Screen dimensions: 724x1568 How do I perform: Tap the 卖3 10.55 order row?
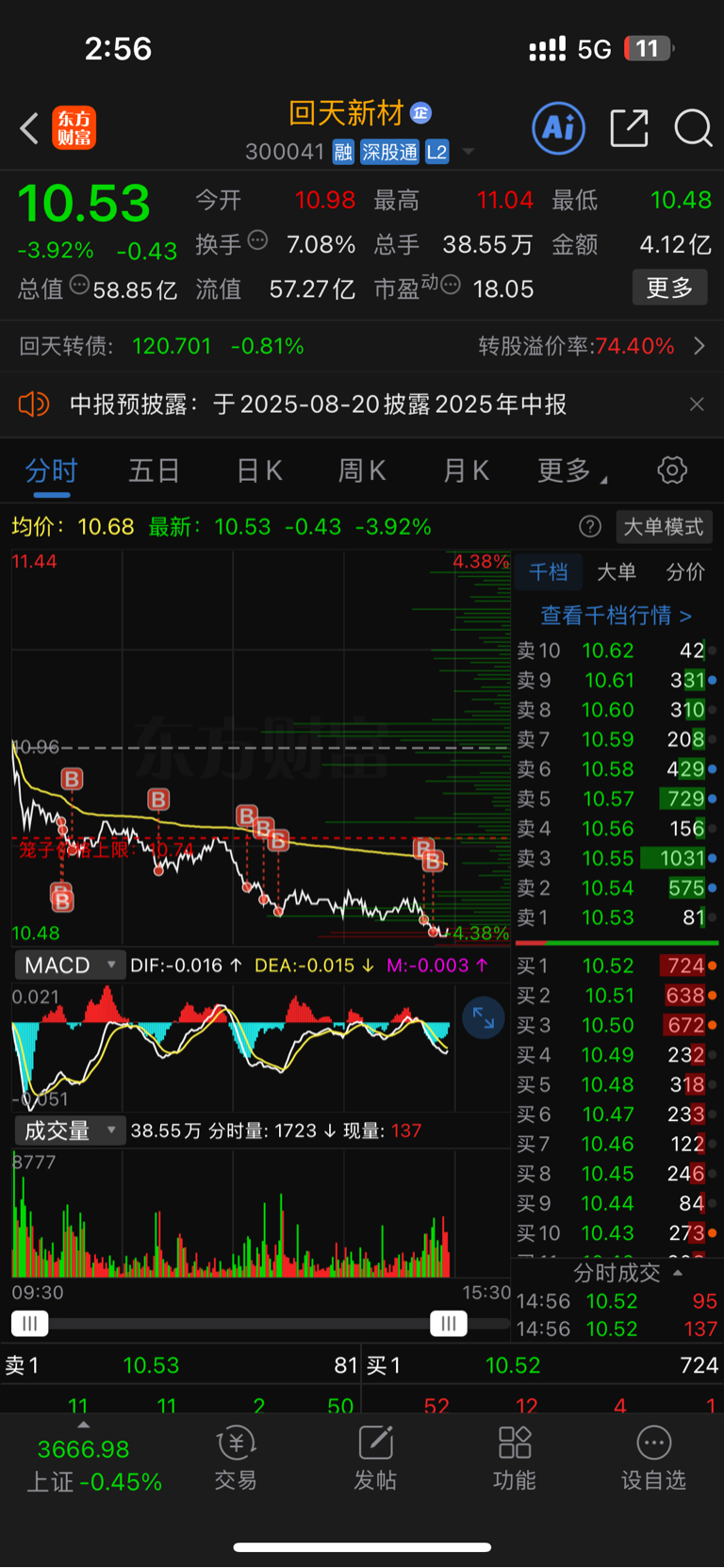617,858
